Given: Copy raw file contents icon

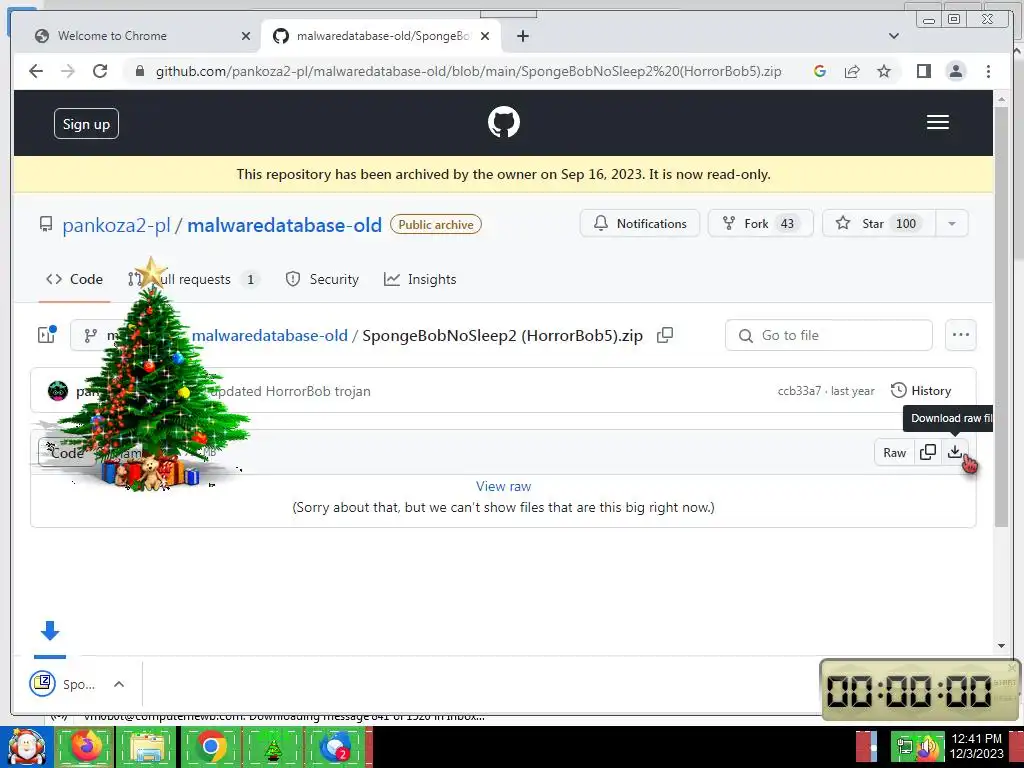Looking at the screenshot, I should tap(927, 452).
